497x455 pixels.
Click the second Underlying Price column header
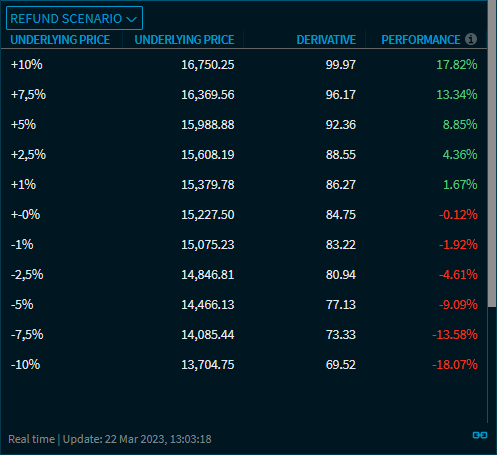pos(184,40)
